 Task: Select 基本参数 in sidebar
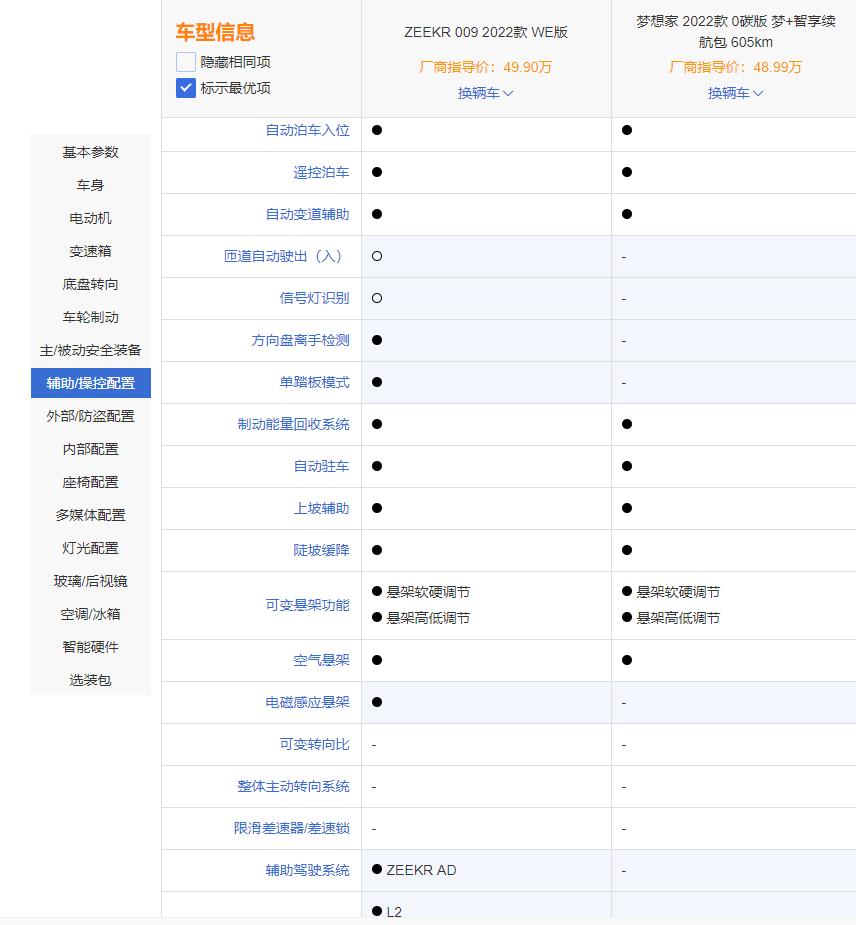click(91, 152)
